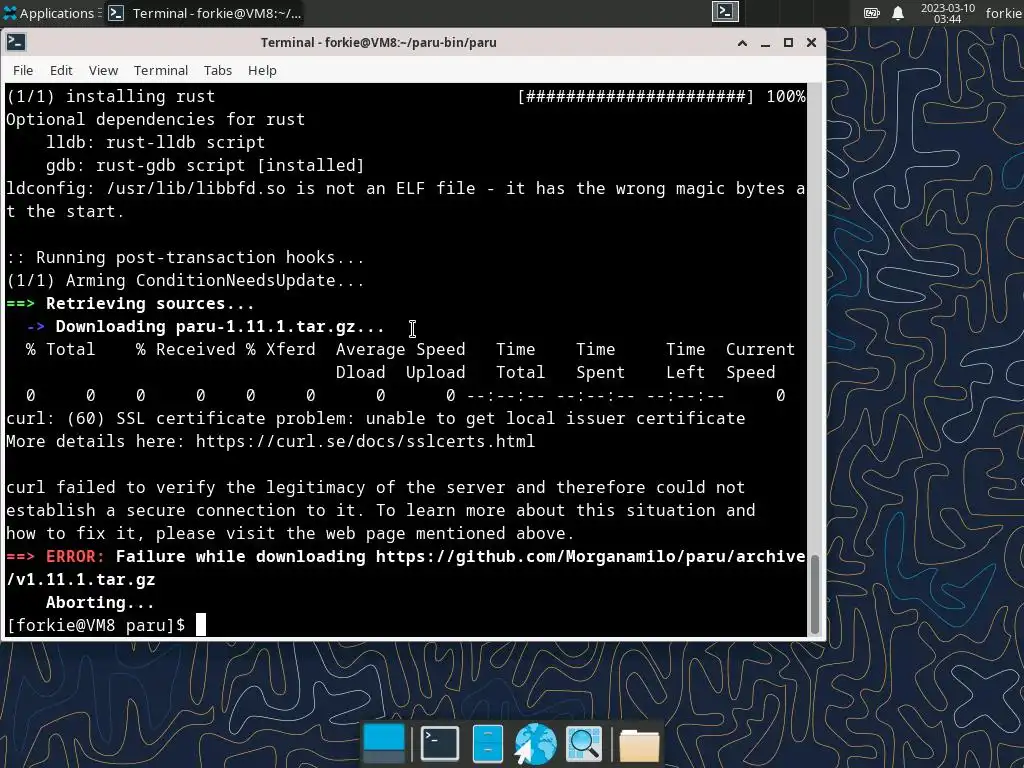Select the Terminal window button in the taskbar

[x=204, y=13]
